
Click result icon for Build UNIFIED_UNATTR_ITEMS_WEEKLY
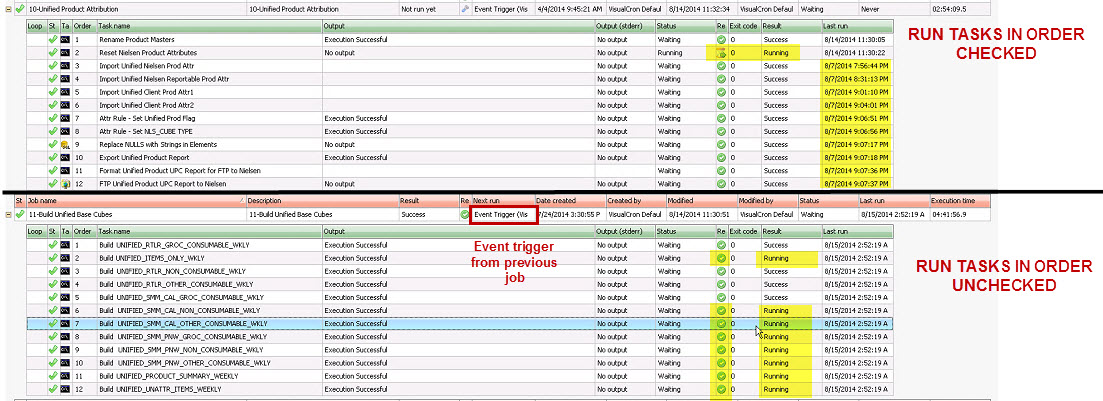pyautogui.click(x=719, y=388)
